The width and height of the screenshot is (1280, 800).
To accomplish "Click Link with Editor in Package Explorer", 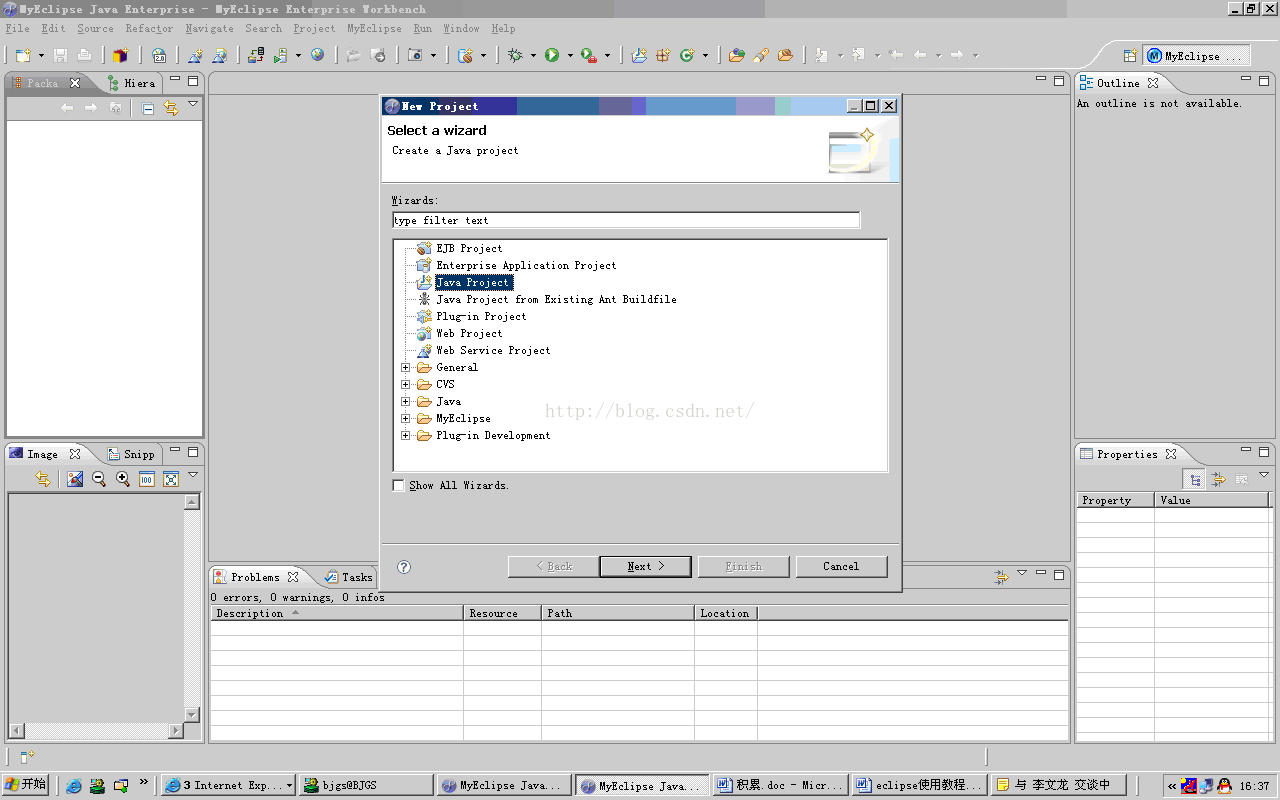I will click(x=171, y=108).
